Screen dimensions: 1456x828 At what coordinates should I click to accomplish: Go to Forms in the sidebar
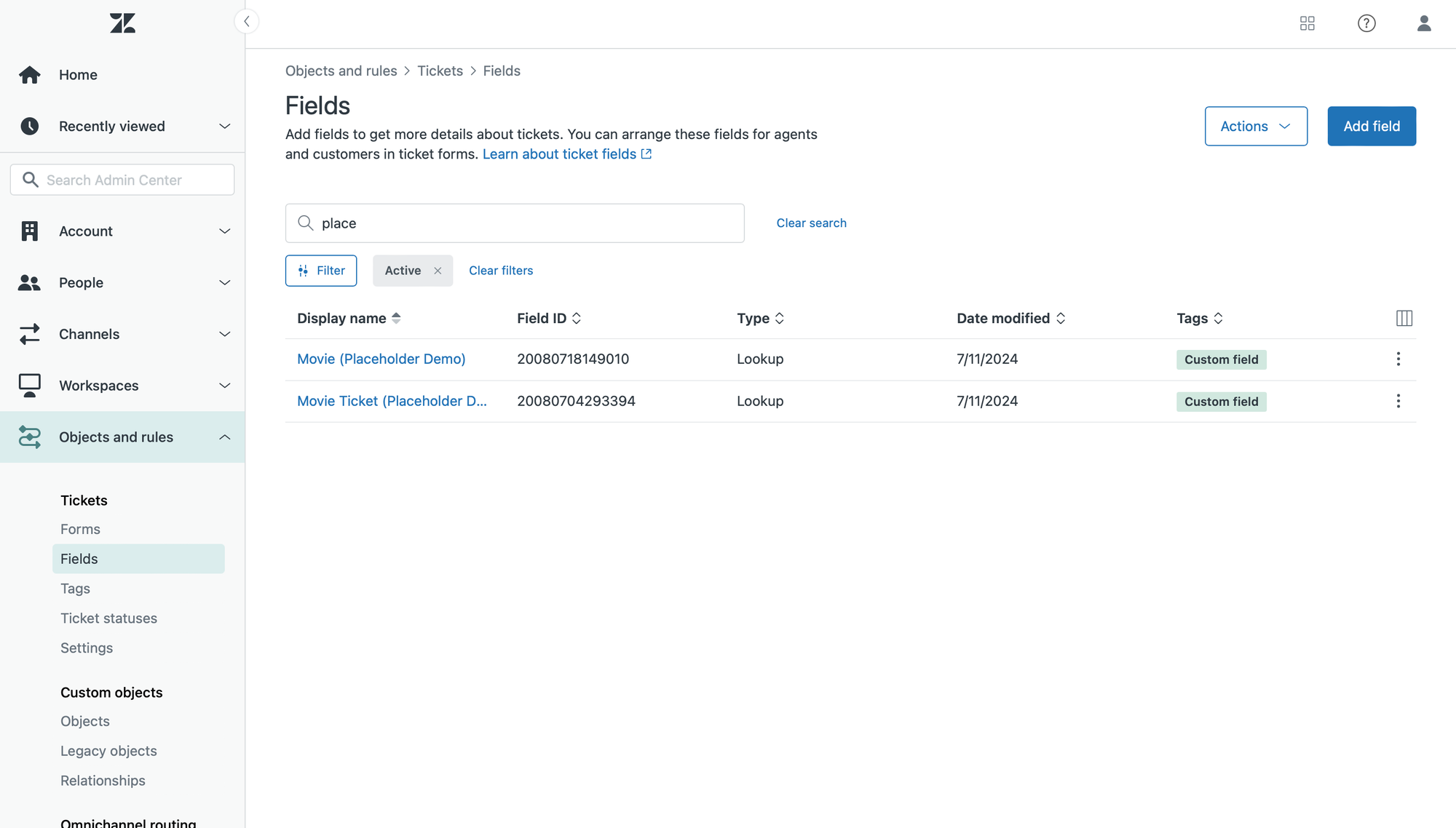click(80, 529)
